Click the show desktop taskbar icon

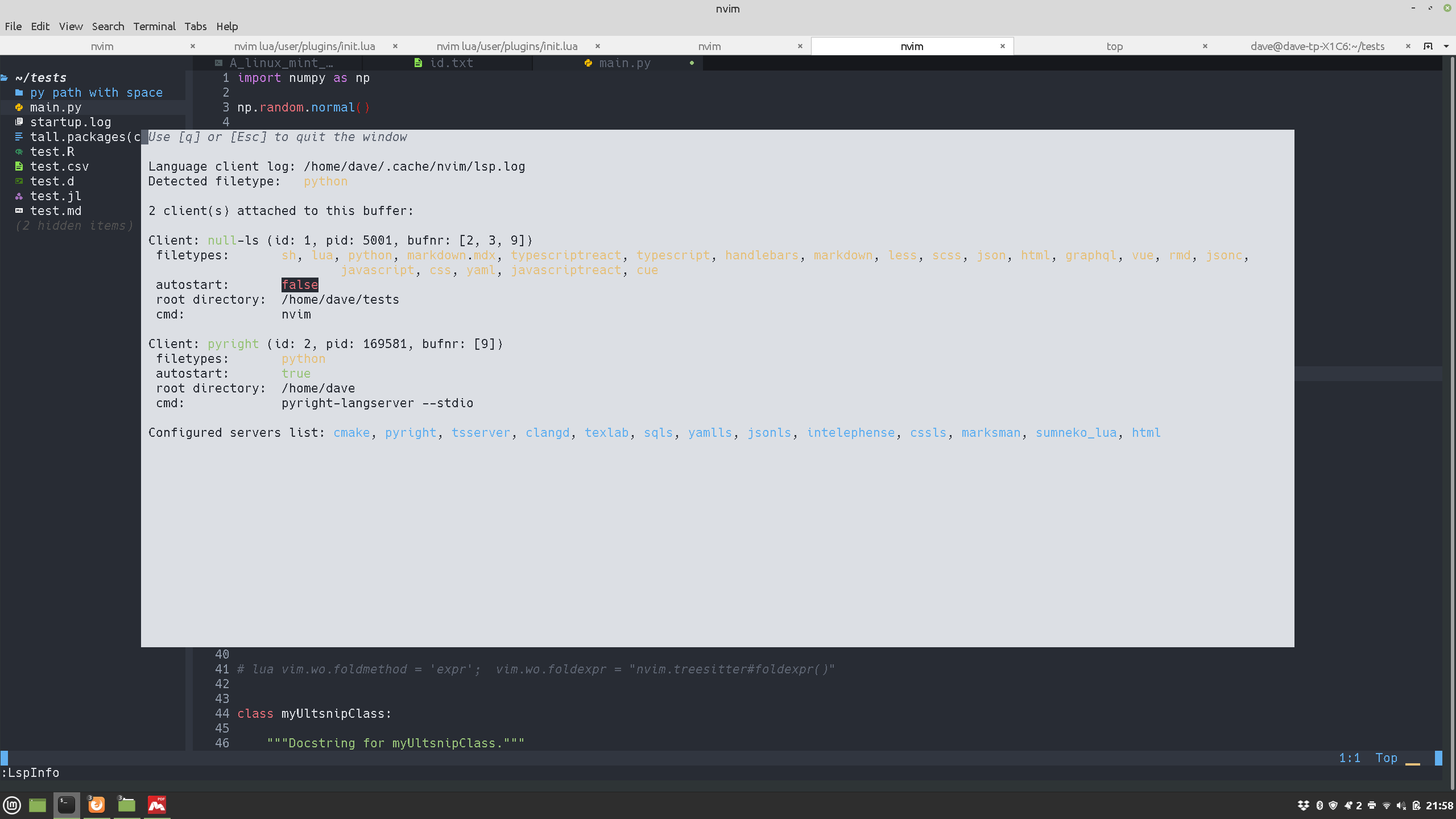point(38,805)
